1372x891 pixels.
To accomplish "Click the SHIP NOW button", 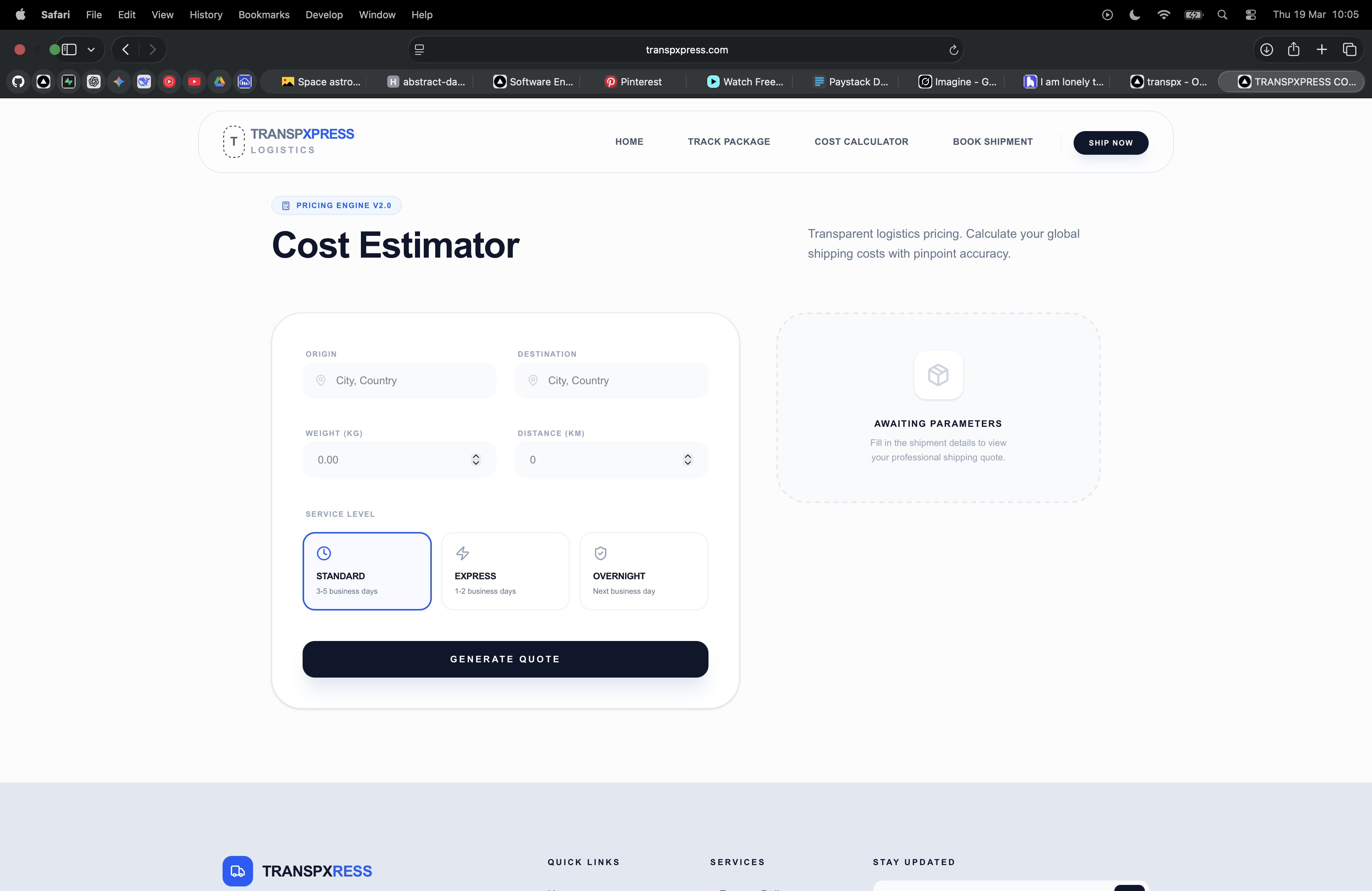I will (1110, 143).
